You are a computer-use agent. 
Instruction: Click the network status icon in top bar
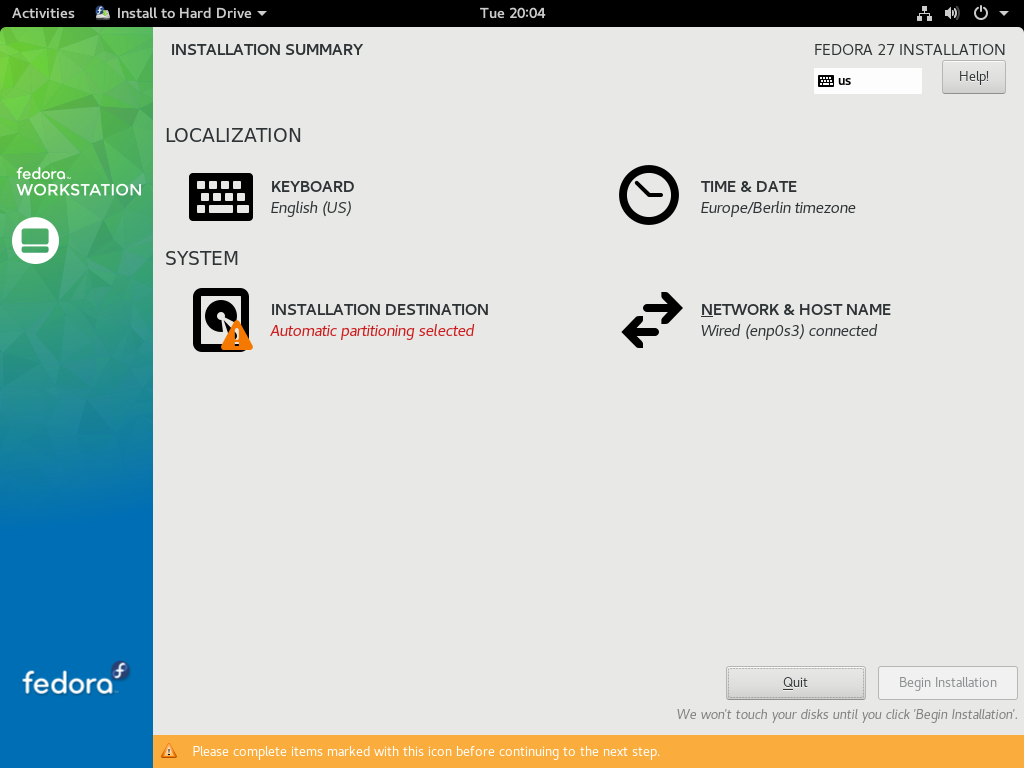[x=924, y=13]
